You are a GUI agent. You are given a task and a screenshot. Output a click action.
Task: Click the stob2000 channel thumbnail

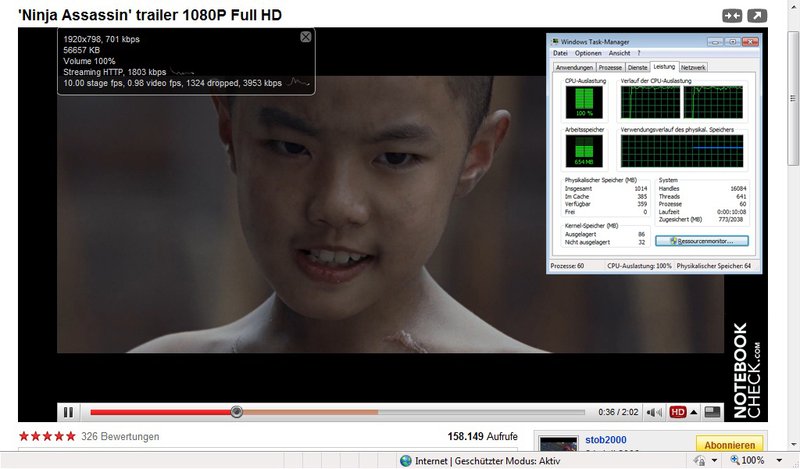pos(558,443)
